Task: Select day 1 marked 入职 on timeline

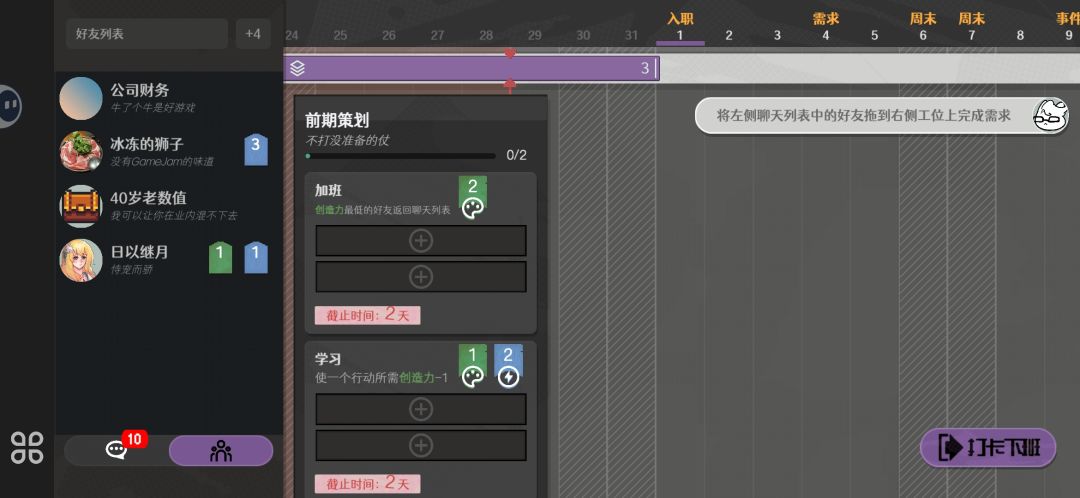Action: coord(680,28)
